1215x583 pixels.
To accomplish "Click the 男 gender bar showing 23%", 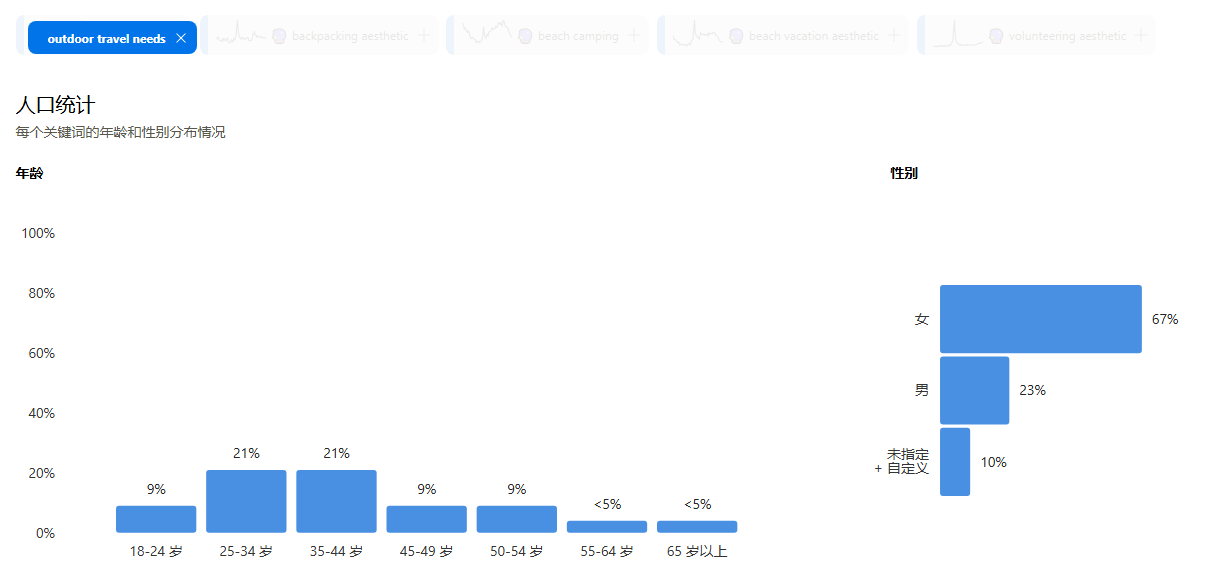I will pyautogui.click(x=975, y=390).
